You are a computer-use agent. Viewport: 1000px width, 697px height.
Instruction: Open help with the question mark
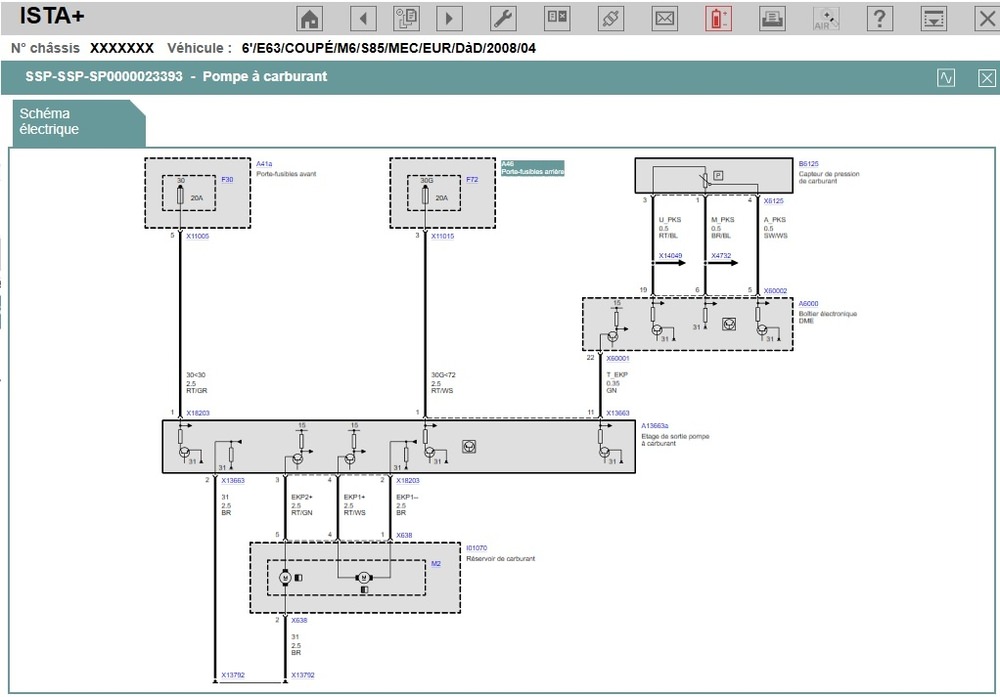coord(879,18)
